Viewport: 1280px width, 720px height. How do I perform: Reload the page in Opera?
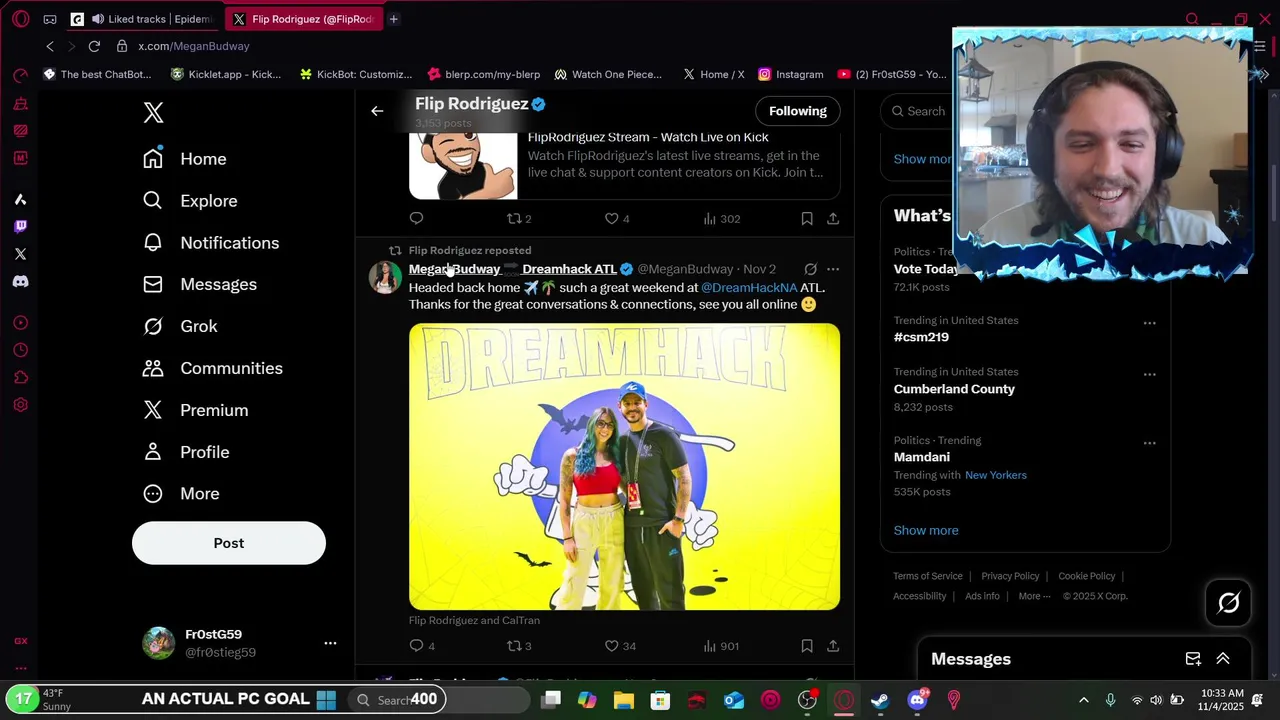(x=94, y=46)
